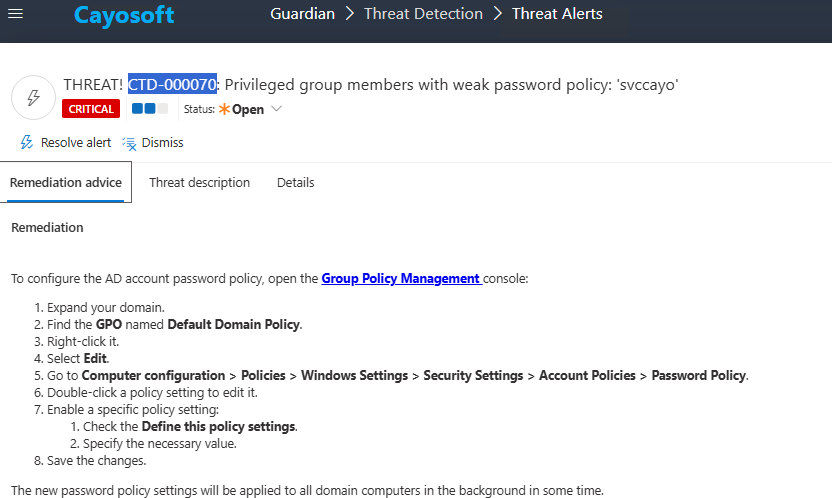The height and width of the screenshot is (498, 832).
Task: Click the red CRITICAL badge
Action: 91,109
